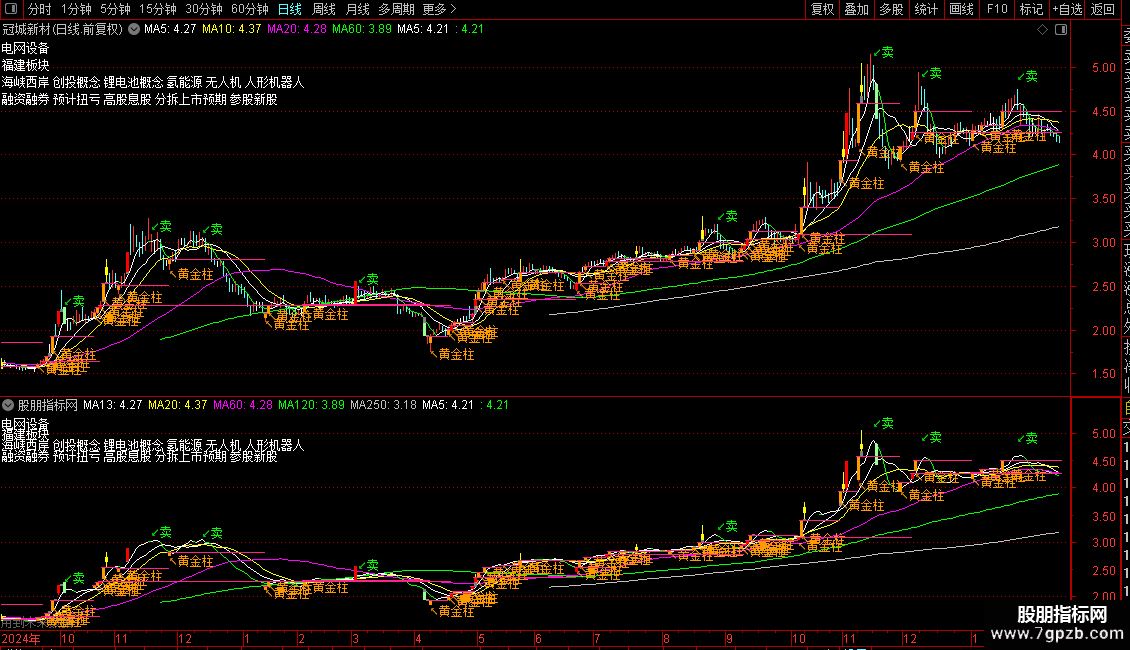Image resolution: width=1130 pixels, height=650 pixels.
Task: Click the 叠加 overlay button
Action: click(x=857, y=9)
